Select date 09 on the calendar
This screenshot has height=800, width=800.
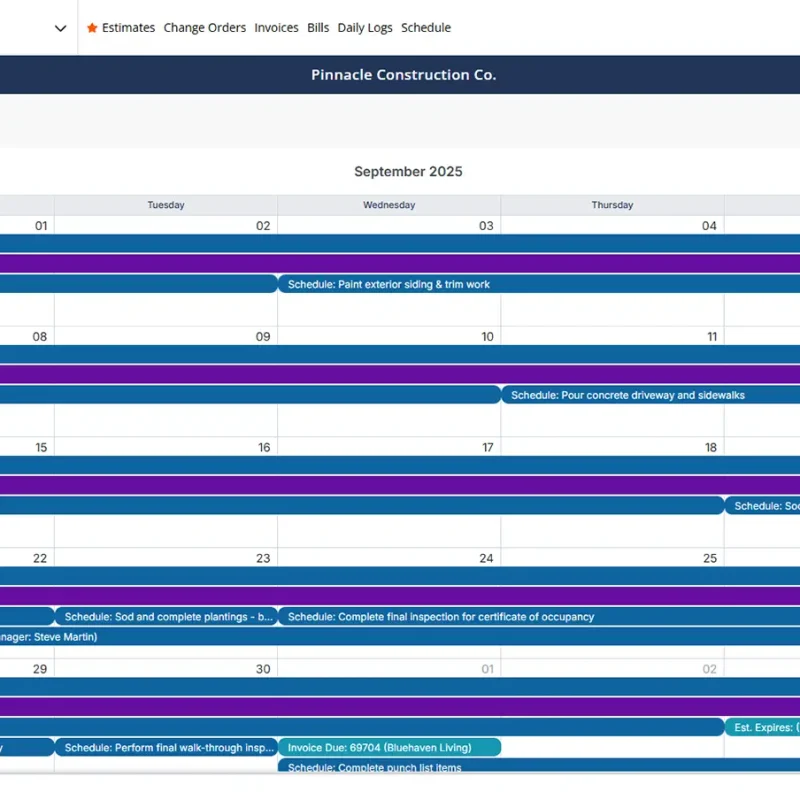point(263,336)
